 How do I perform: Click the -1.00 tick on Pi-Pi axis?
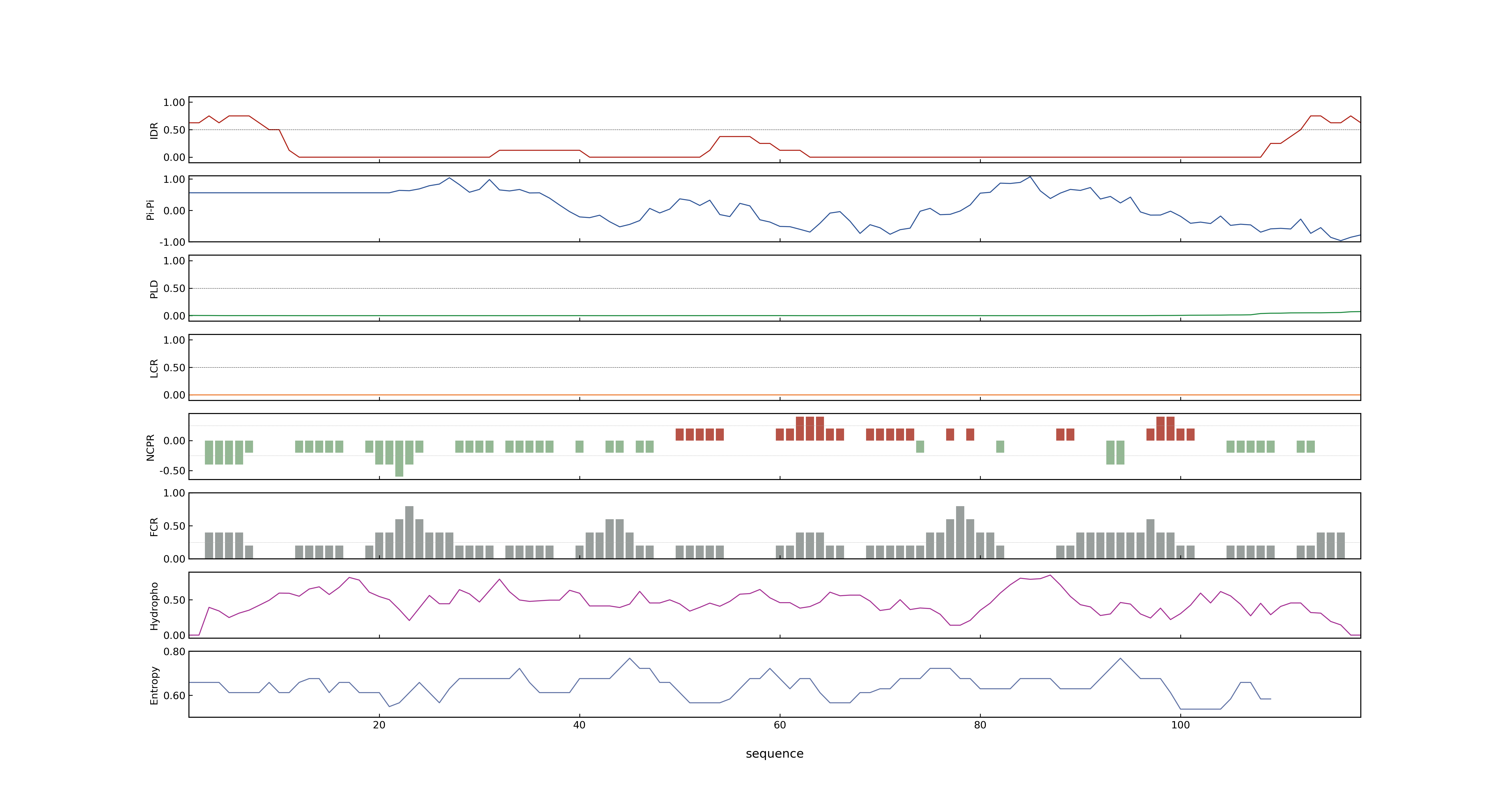[172, 242]
